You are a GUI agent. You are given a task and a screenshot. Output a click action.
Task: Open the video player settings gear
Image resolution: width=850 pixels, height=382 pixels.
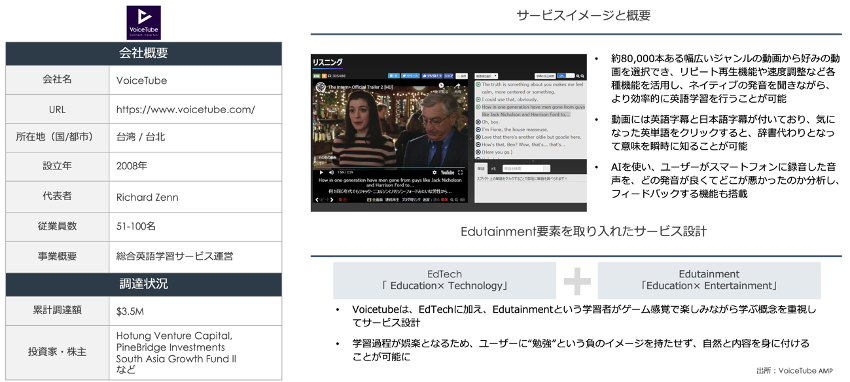point(434,172)
